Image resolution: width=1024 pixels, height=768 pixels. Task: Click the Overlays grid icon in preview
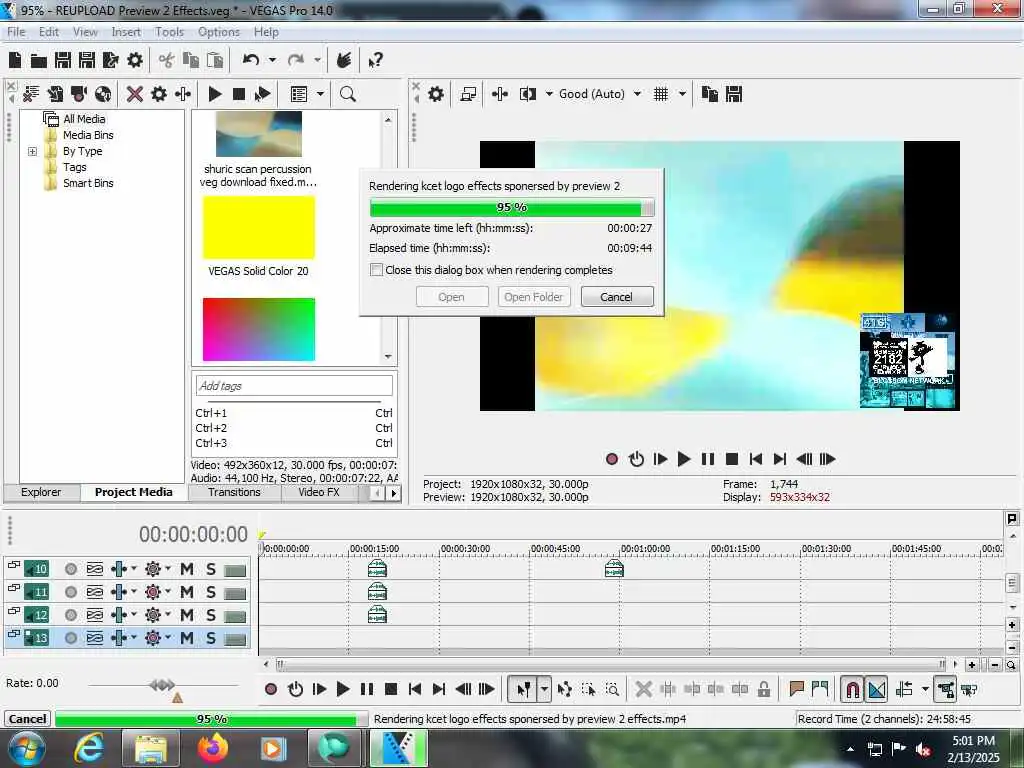(x=661, y=94)
